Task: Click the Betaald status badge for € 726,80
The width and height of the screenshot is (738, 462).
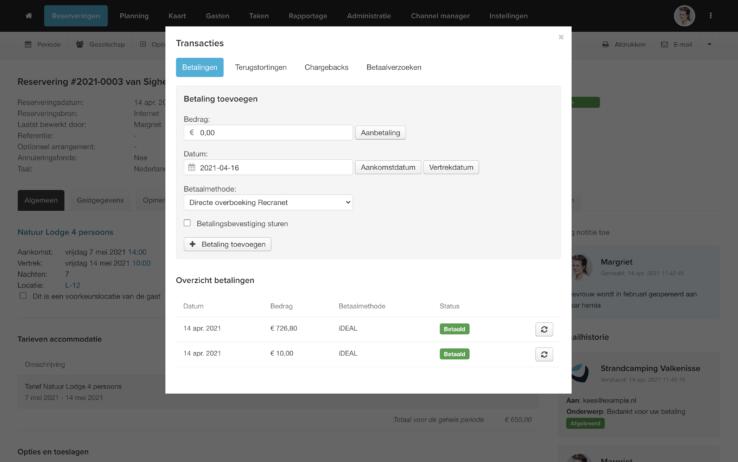Action: pos(454,329)
